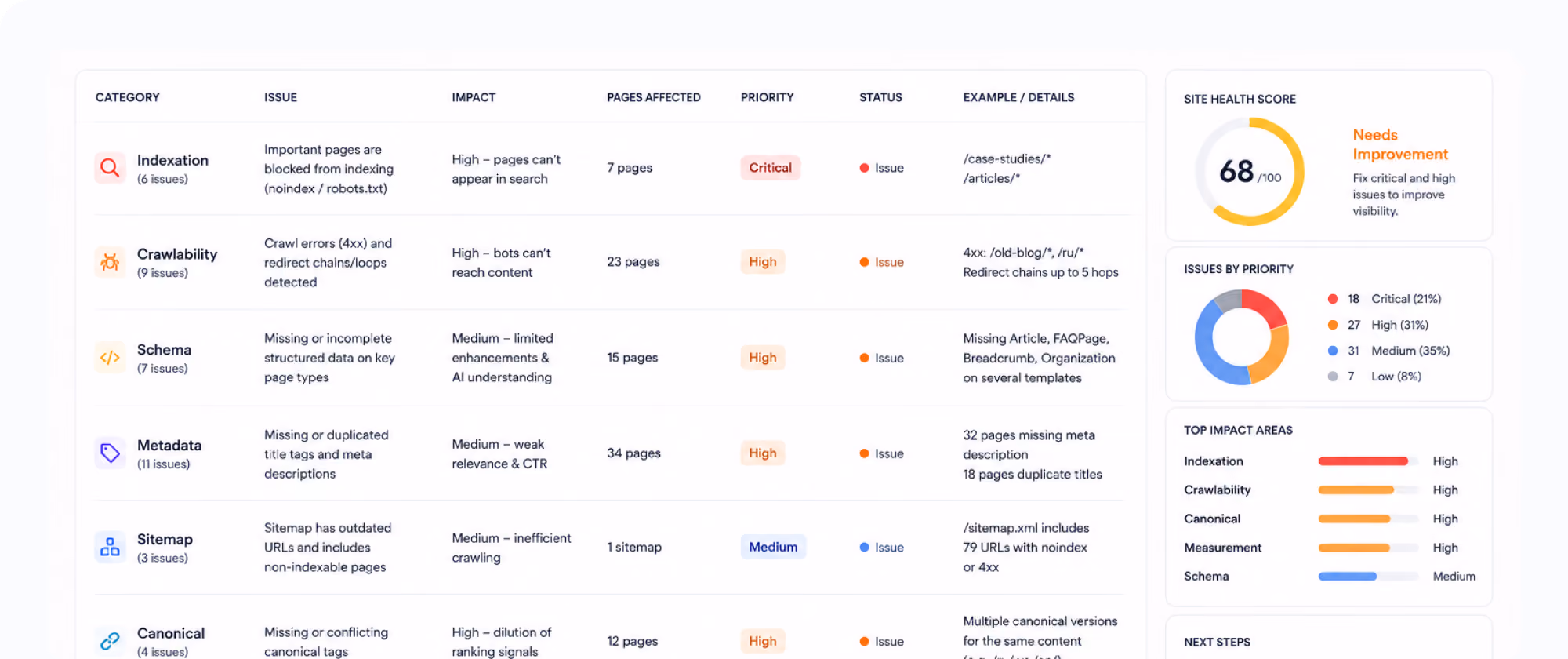The height and width of the screenshot is (659, 1568).
Task: Click the Crawlability bug icon
Action: point(110,262)
